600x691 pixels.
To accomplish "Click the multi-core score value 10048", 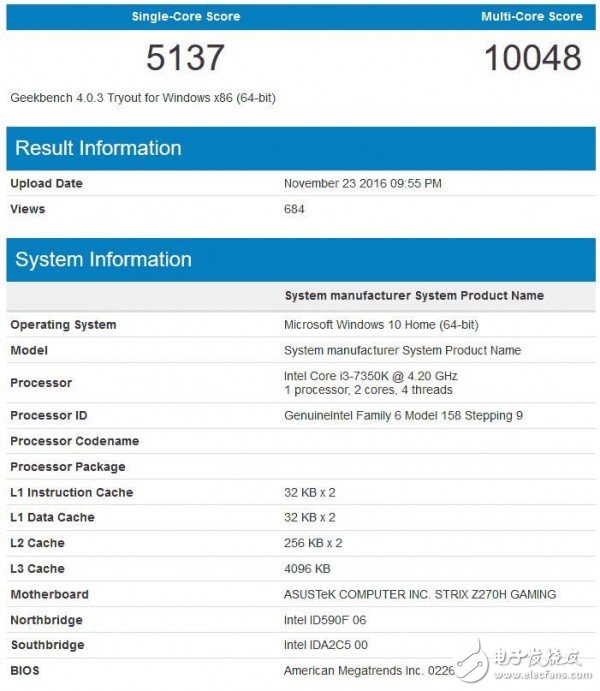I will (532, 58).
